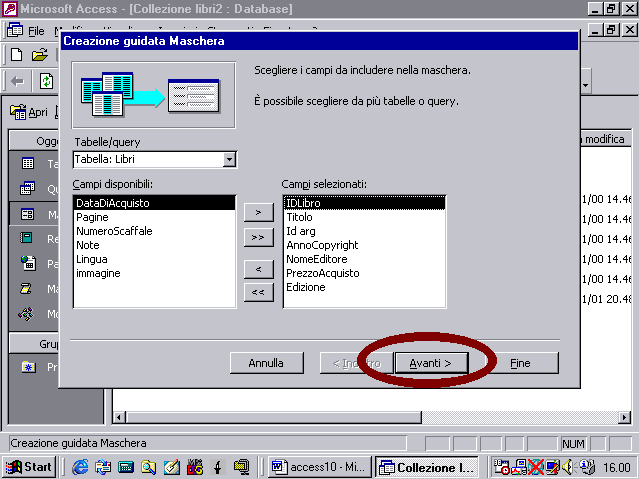
Task: Select the Maschere objects icon in sidebar
Action: coord(28,214)
